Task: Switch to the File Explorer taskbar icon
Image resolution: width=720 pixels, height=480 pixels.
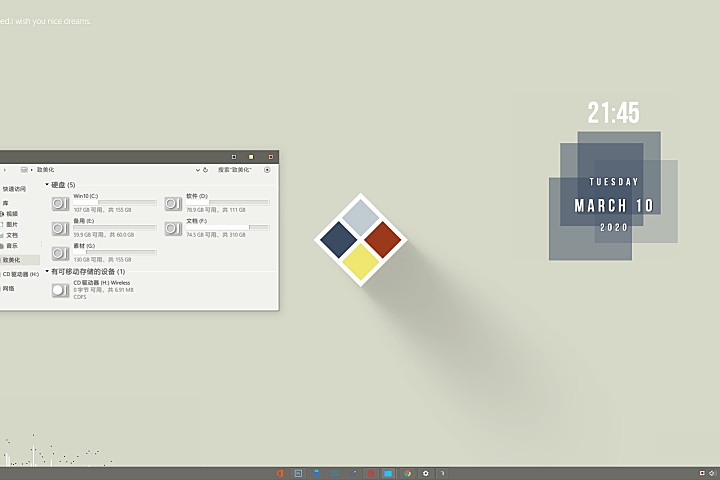Action: click(388, 473)
